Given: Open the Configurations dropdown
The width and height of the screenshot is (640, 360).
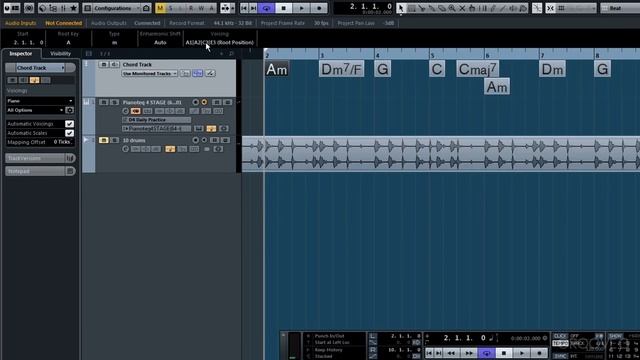Looking at the screenshot, I should click(117, 8).
